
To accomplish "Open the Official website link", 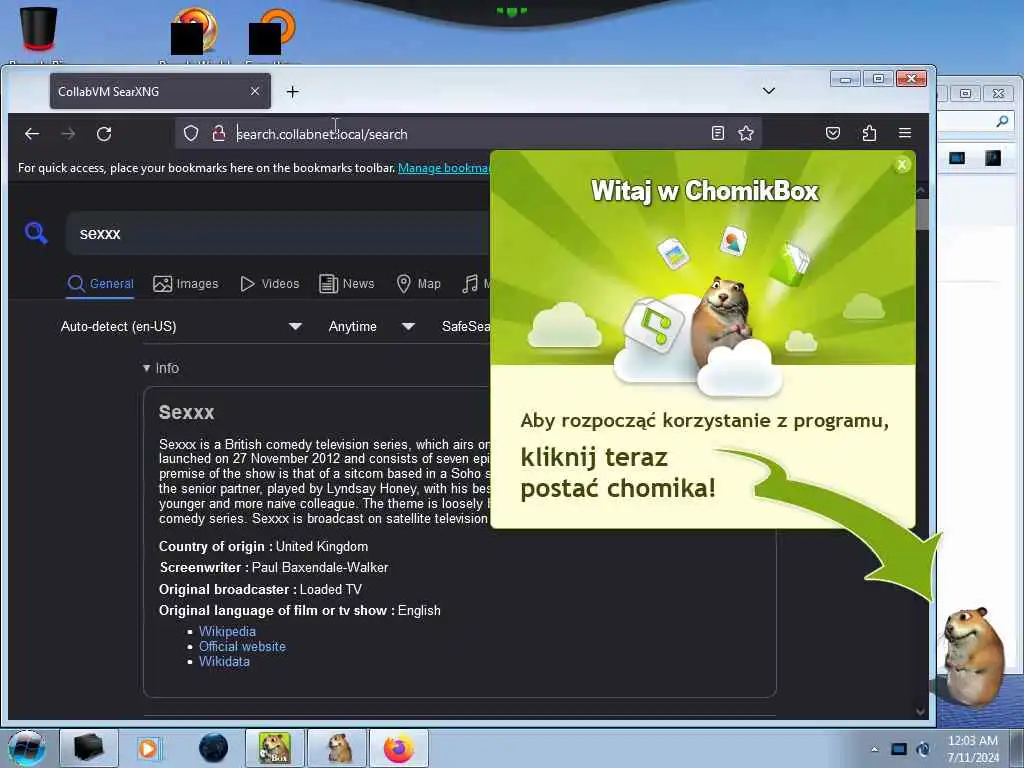I will tap(242, 647).
